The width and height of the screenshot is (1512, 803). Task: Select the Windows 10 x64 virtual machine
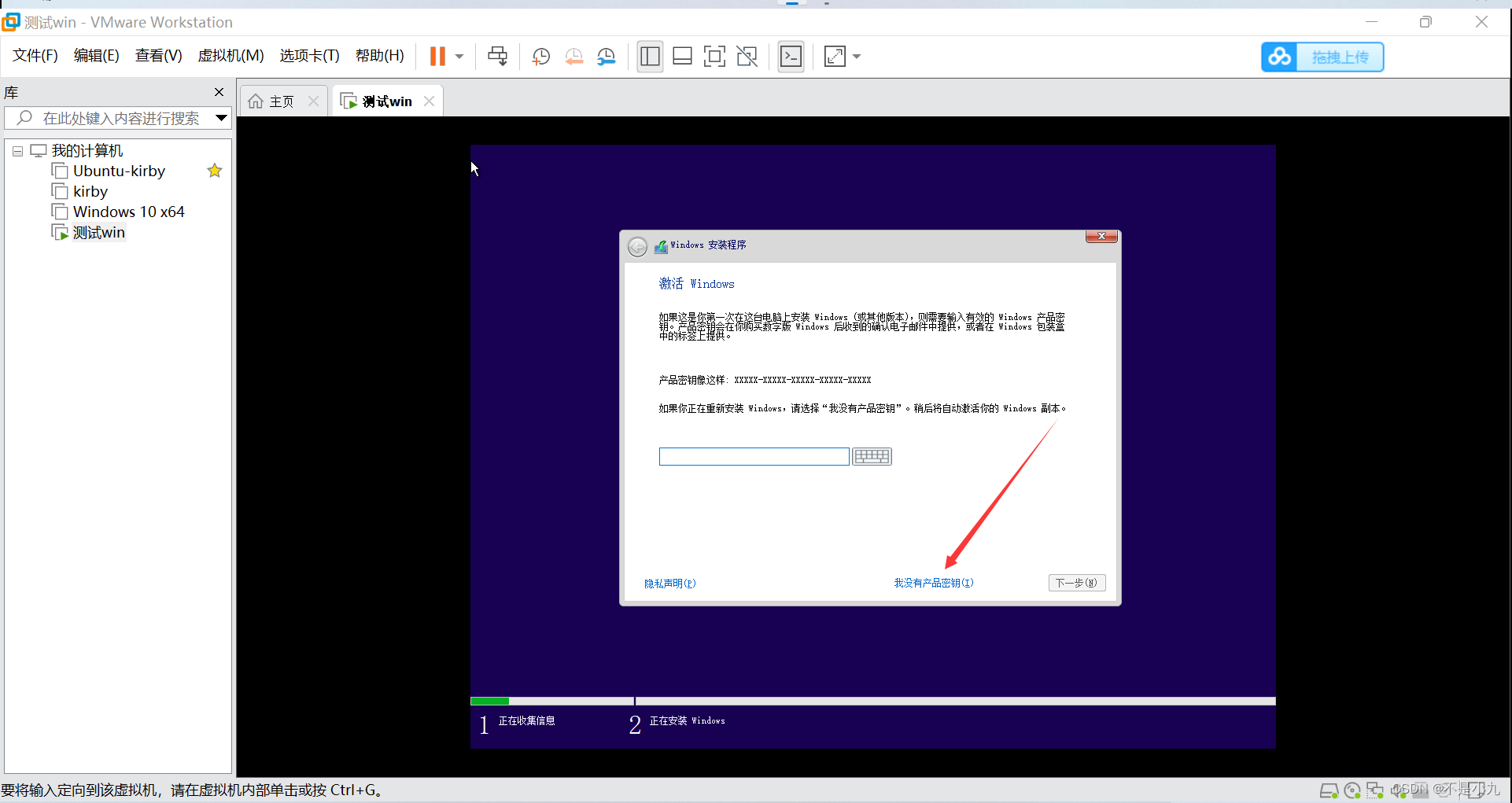[128, 212]
